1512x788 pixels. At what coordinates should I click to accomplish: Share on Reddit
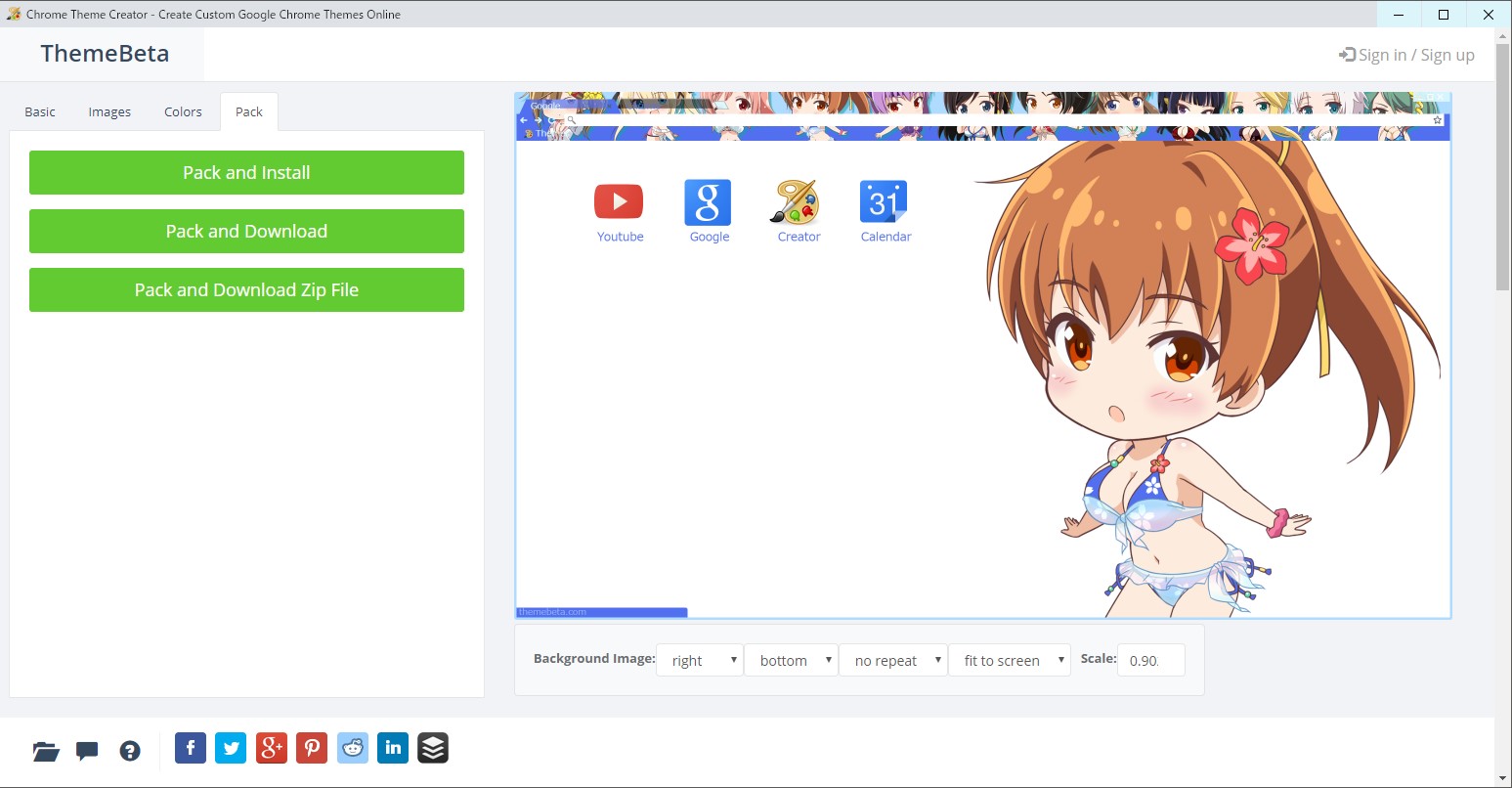pos(353,748)
